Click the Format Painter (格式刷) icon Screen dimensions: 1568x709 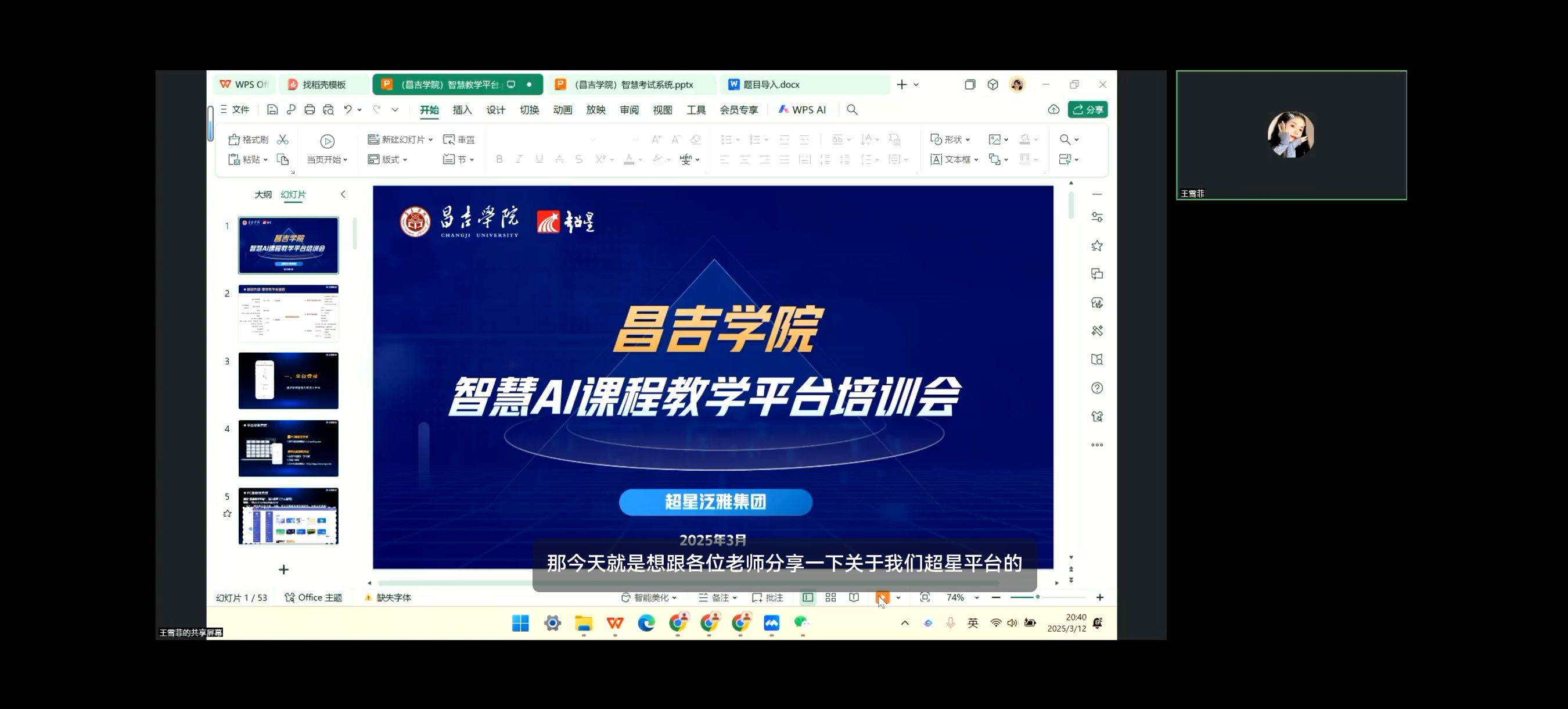(x=233, y=139)
